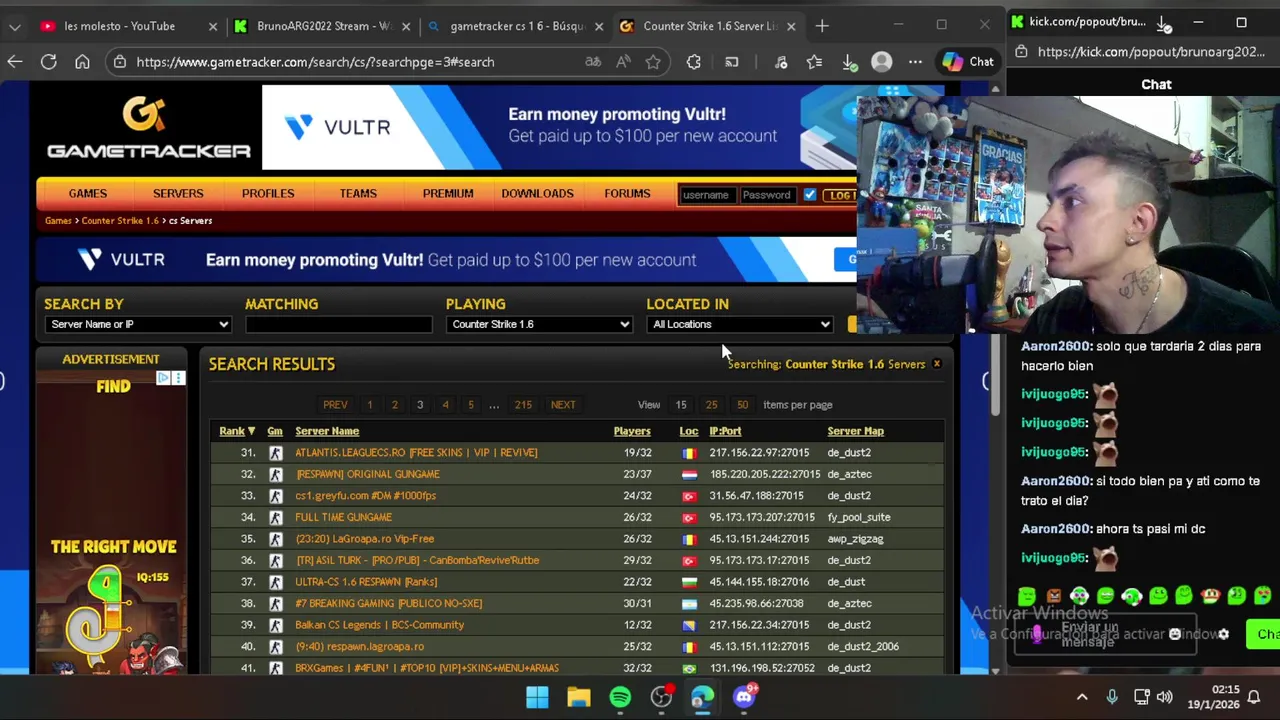Dismiss the 'Searching: Counter Strike 1.6' filter X
Viewport: 1280px width, 720px height.
point(937,364)
